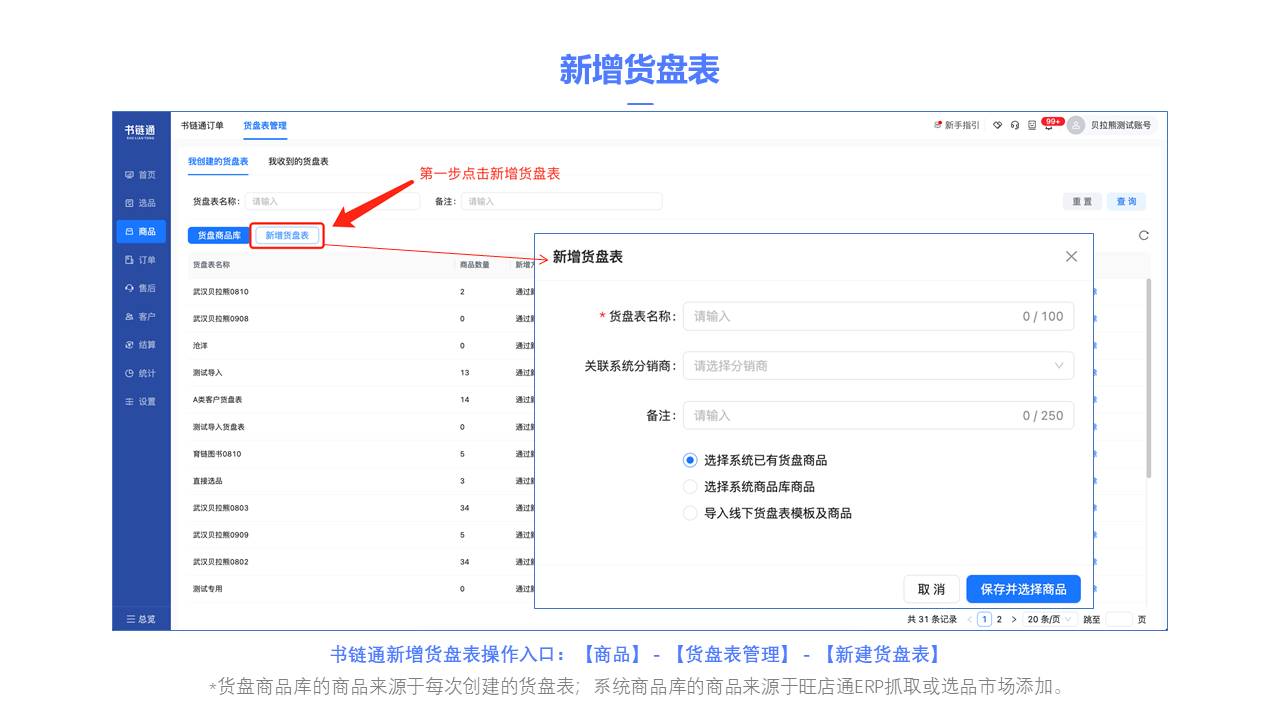Switch to the 我创建的货盘表 tab
This screenshot has height=720, width=1280.
pos(218,161)
